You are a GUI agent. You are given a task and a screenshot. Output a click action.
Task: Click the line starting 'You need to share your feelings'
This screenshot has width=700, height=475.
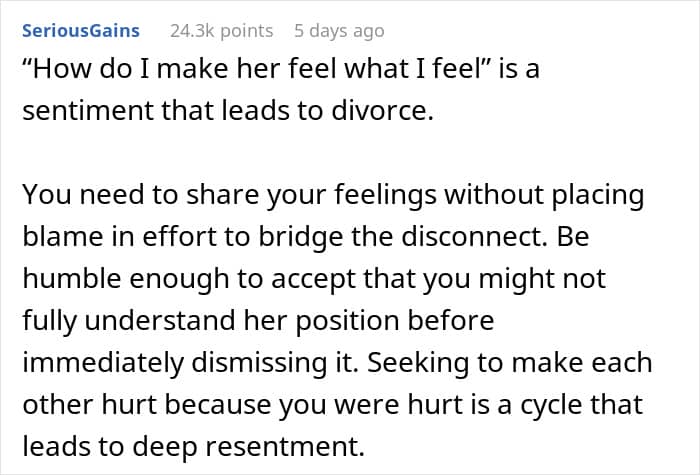coord(333,195)
